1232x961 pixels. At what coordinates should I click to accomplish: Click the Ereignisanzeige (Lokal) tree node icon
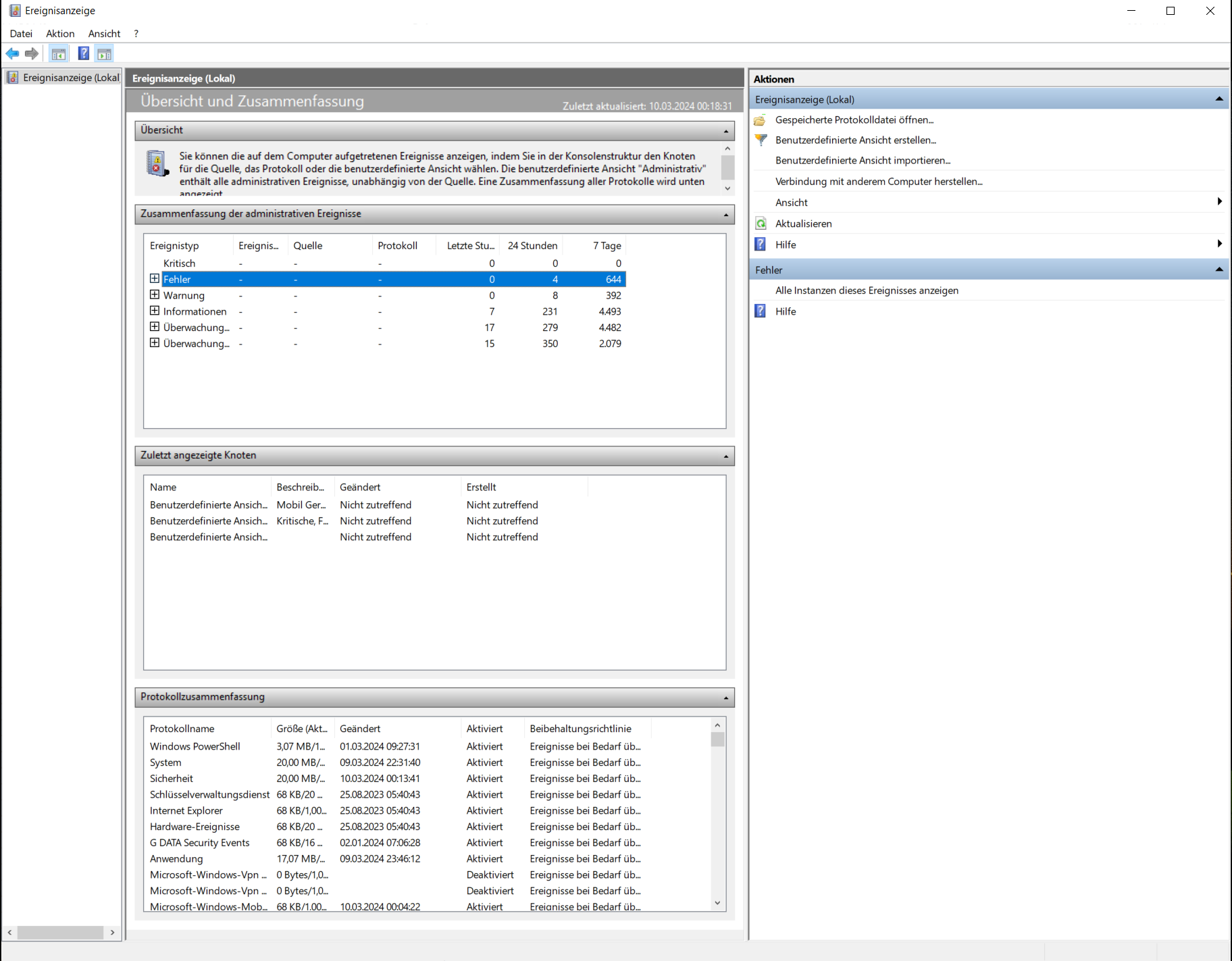coord(12,78)
